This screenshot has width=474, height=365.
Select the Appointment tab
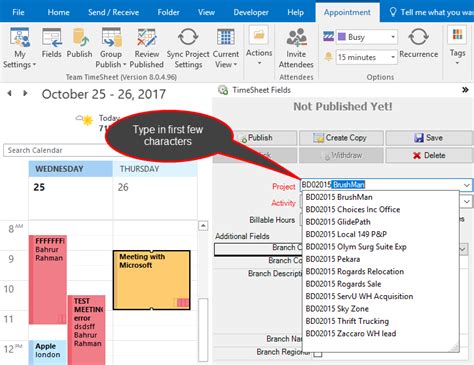(347, 12)
